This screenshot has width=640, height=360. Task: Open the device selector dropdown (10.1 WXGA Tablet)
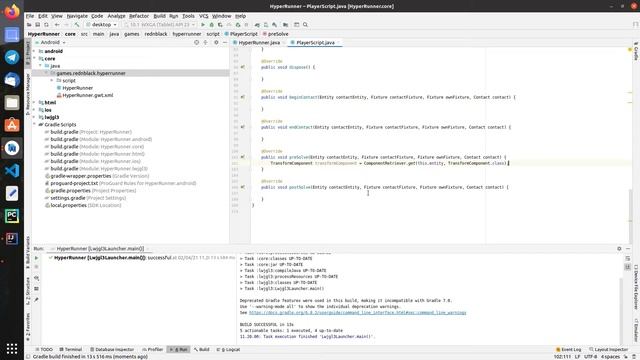point(159,24)
